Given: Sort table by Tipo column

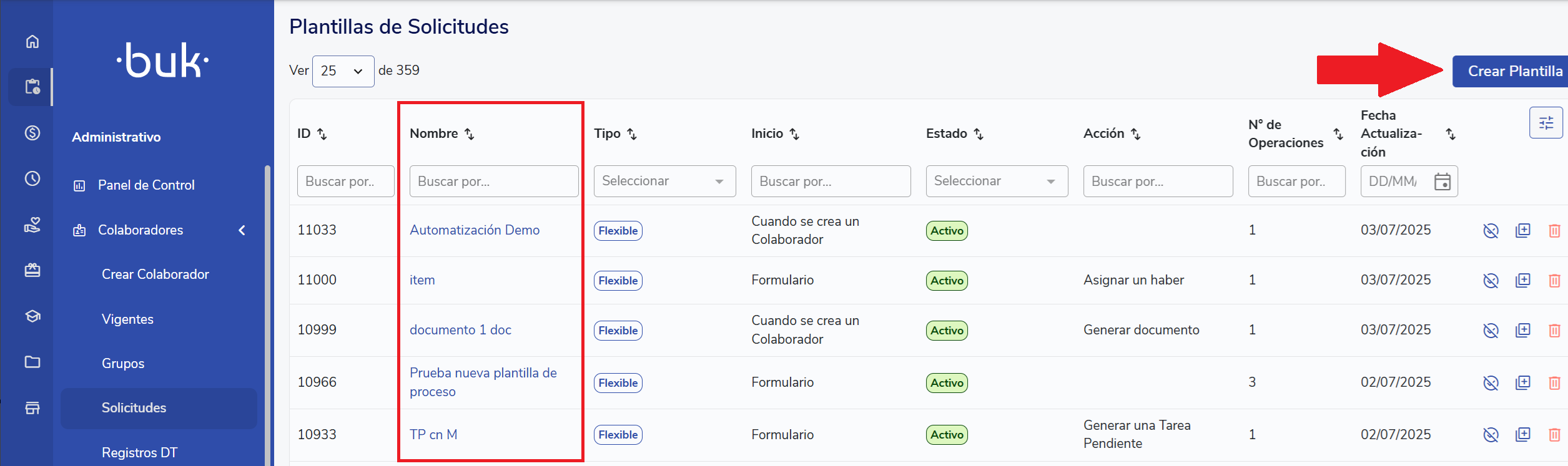Looking at the screenshot, I should click(x=632, y=134).
